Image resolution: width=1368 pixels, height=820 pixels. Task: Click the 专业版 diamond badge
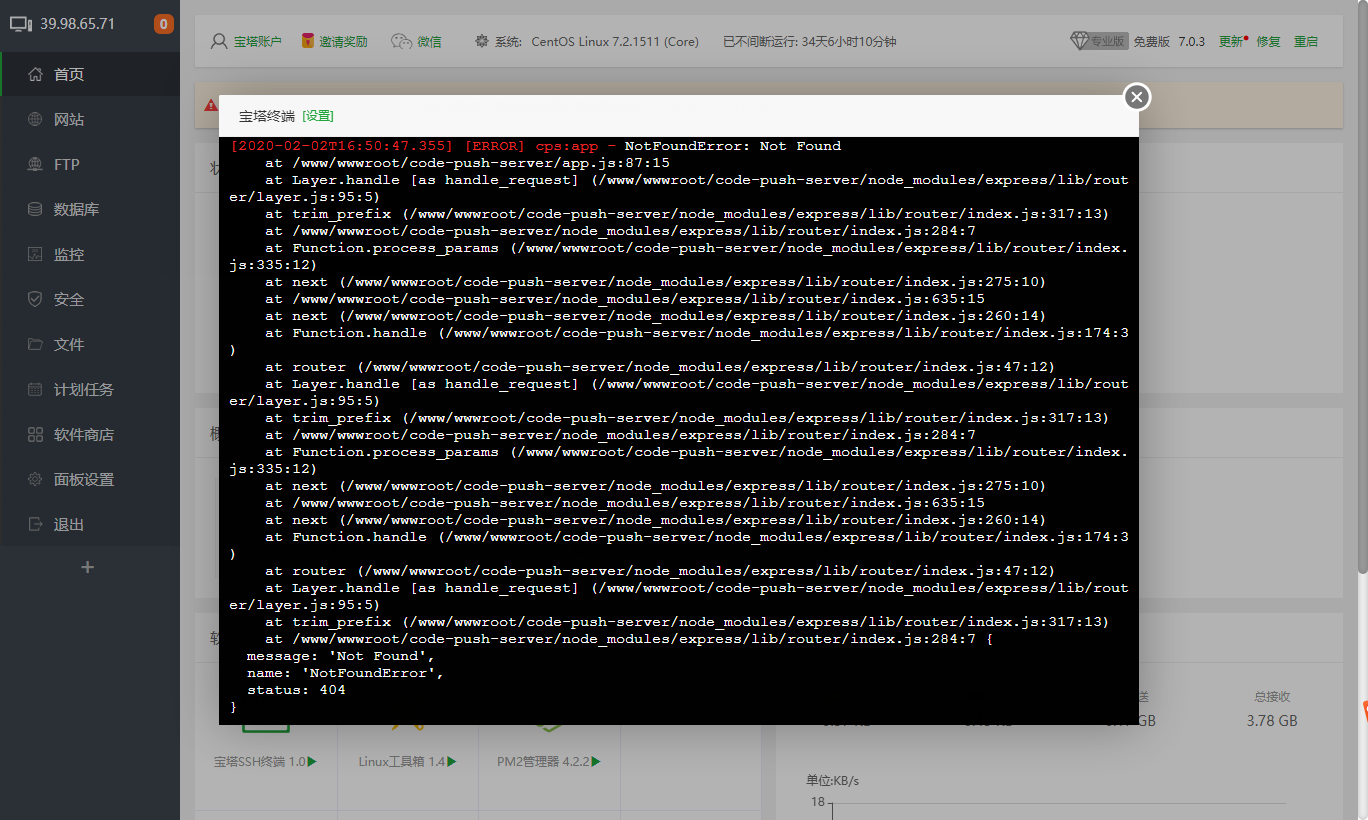coord(1098,41)
